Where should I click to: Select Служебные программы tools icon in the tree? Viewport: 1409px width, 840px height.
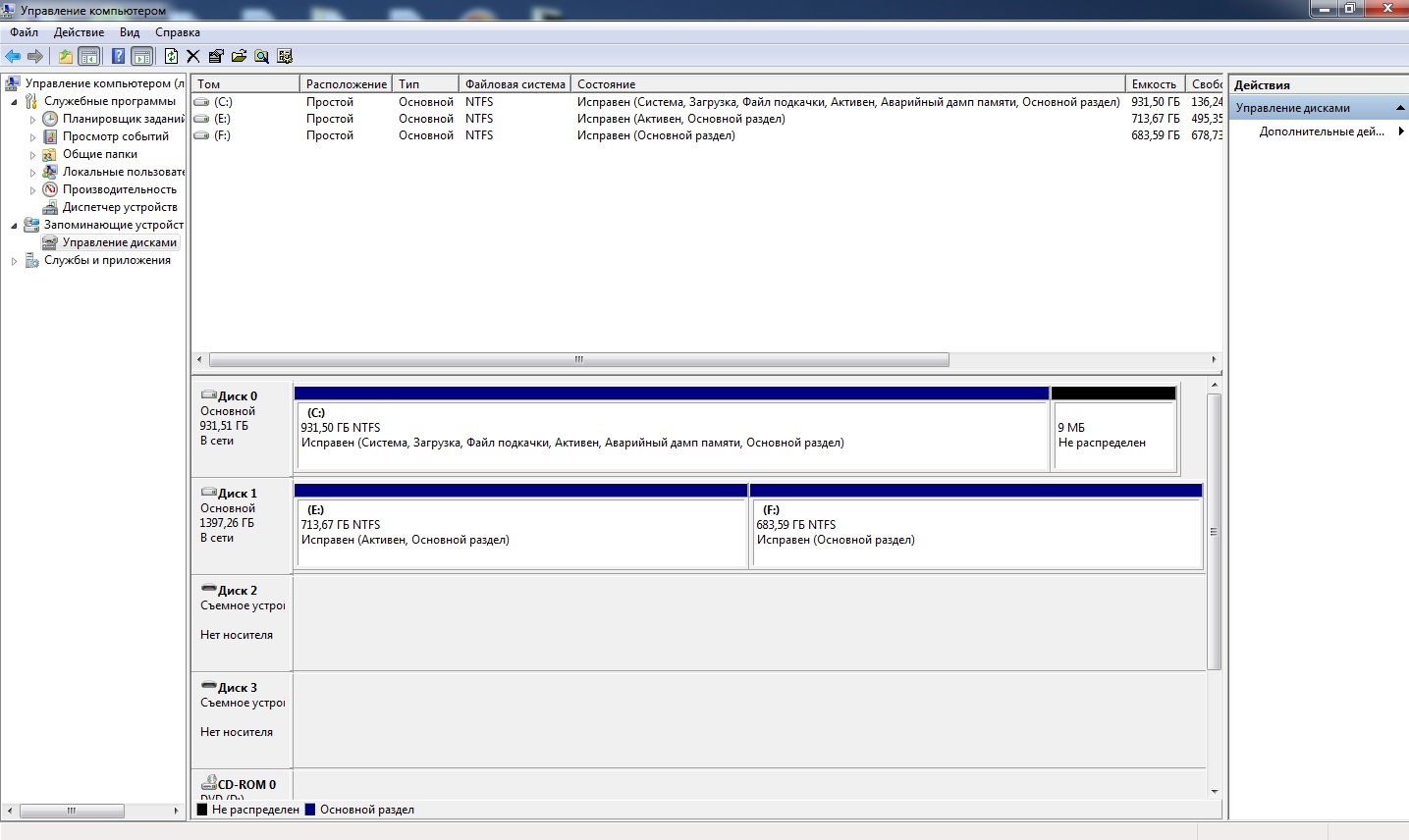pos(31,101)
